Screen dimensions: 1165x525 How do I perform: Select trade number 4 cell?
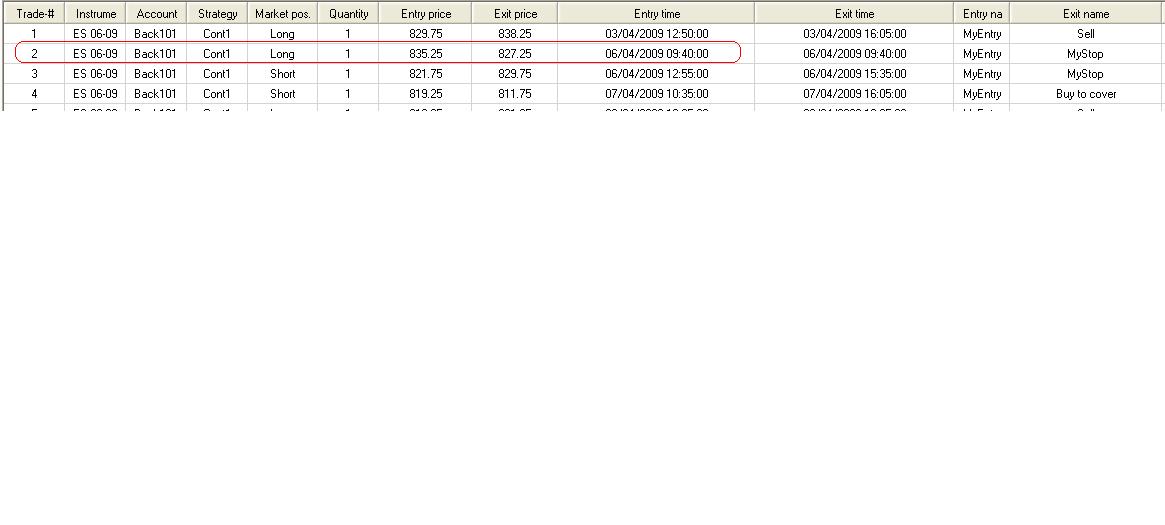(x=34, y=94)
